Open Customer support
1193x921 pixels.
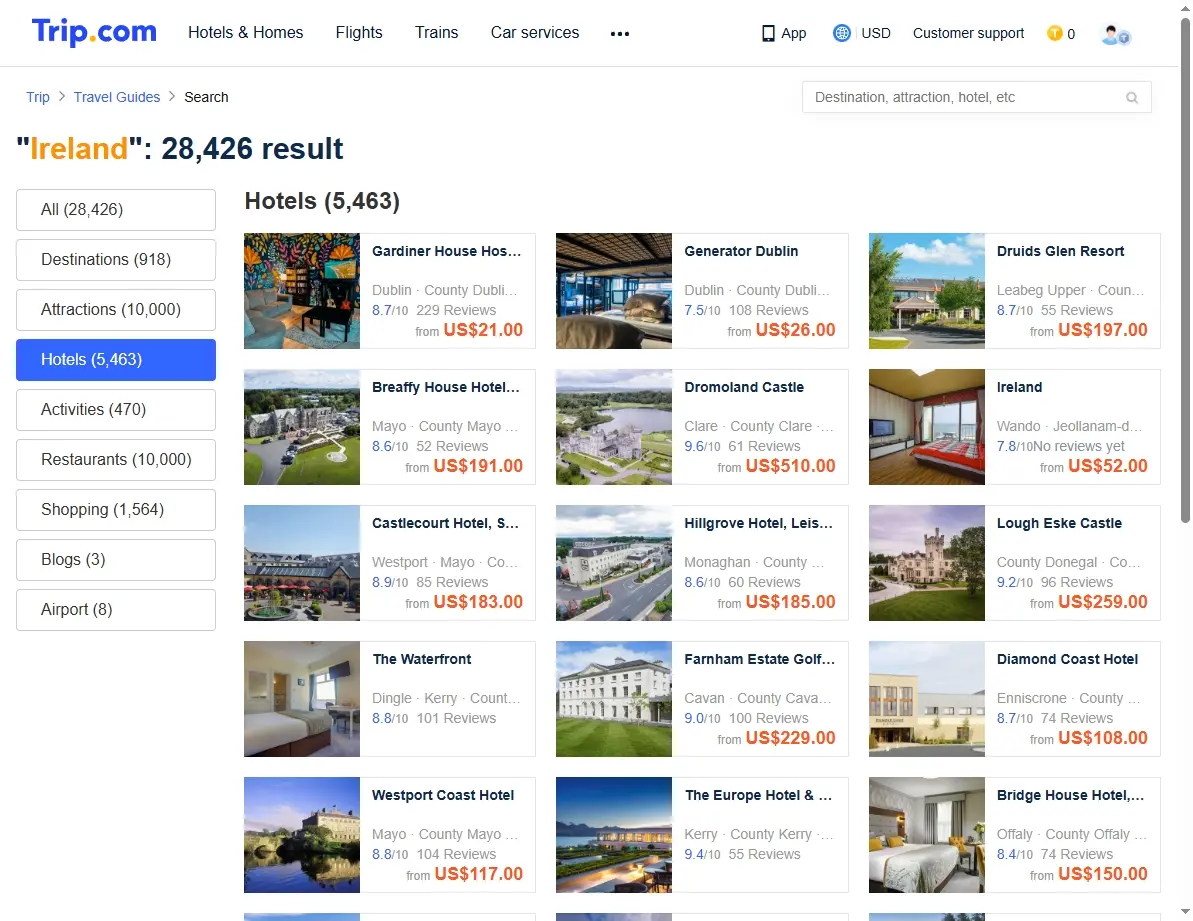click(x=969, y=33)
